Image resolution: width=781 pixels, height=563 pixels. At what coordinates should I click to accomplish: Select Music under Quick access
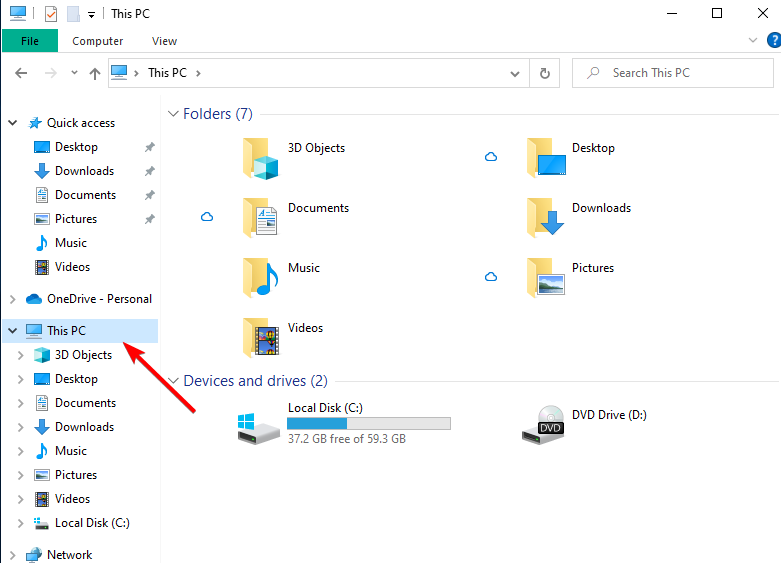pyautogui.click(x=71, y=243)
